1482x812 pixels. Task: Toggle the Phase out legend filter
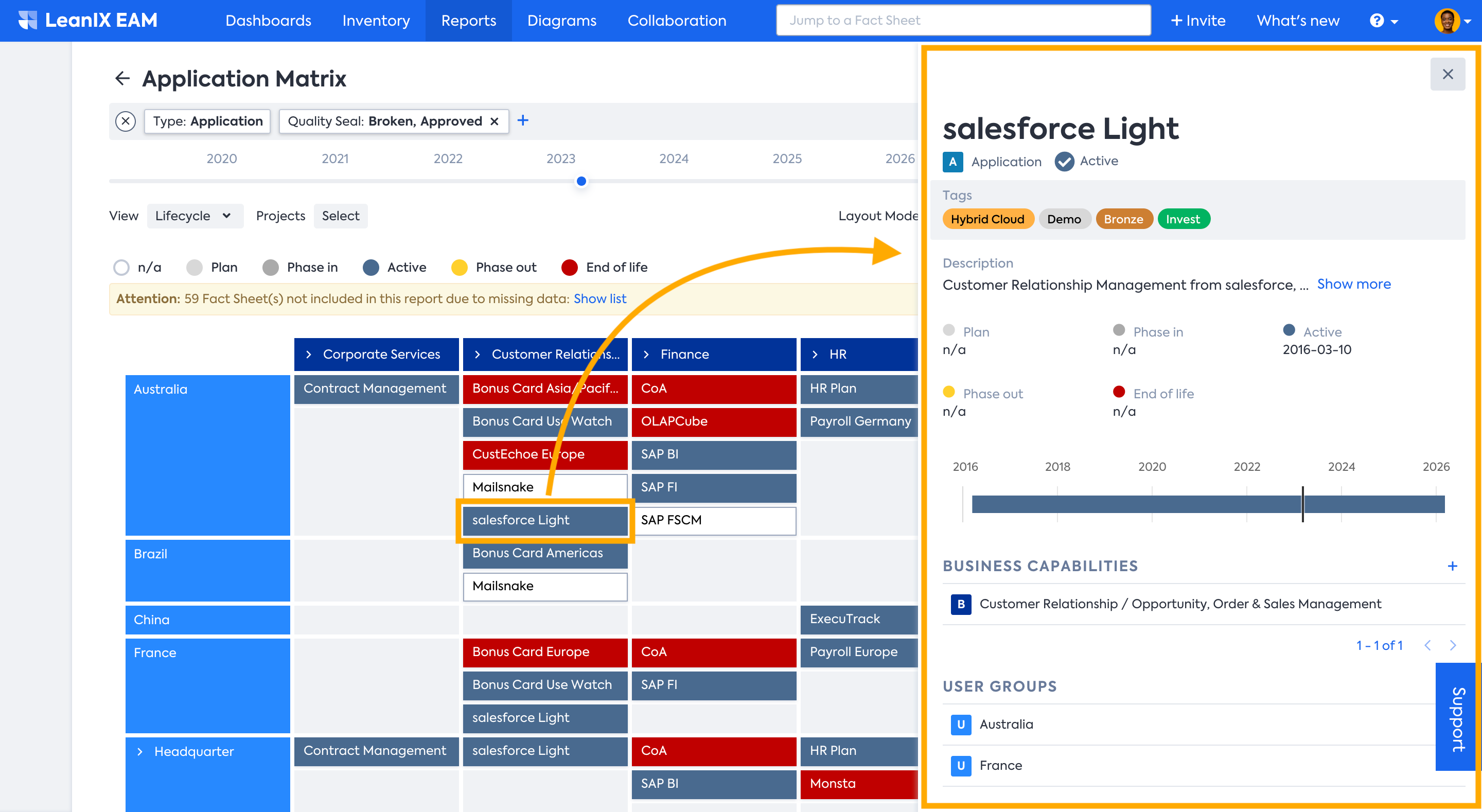(459, 268)
